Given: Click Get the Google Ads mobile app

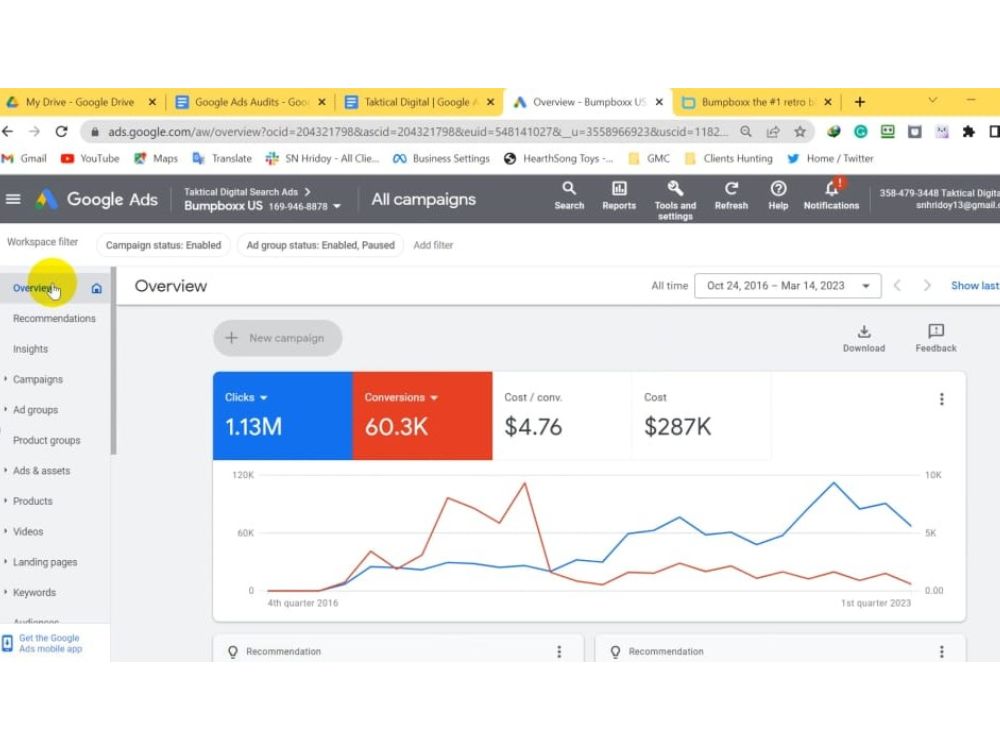Looking at the screenshot, I should pyautogui.click(x=50, y=643).
